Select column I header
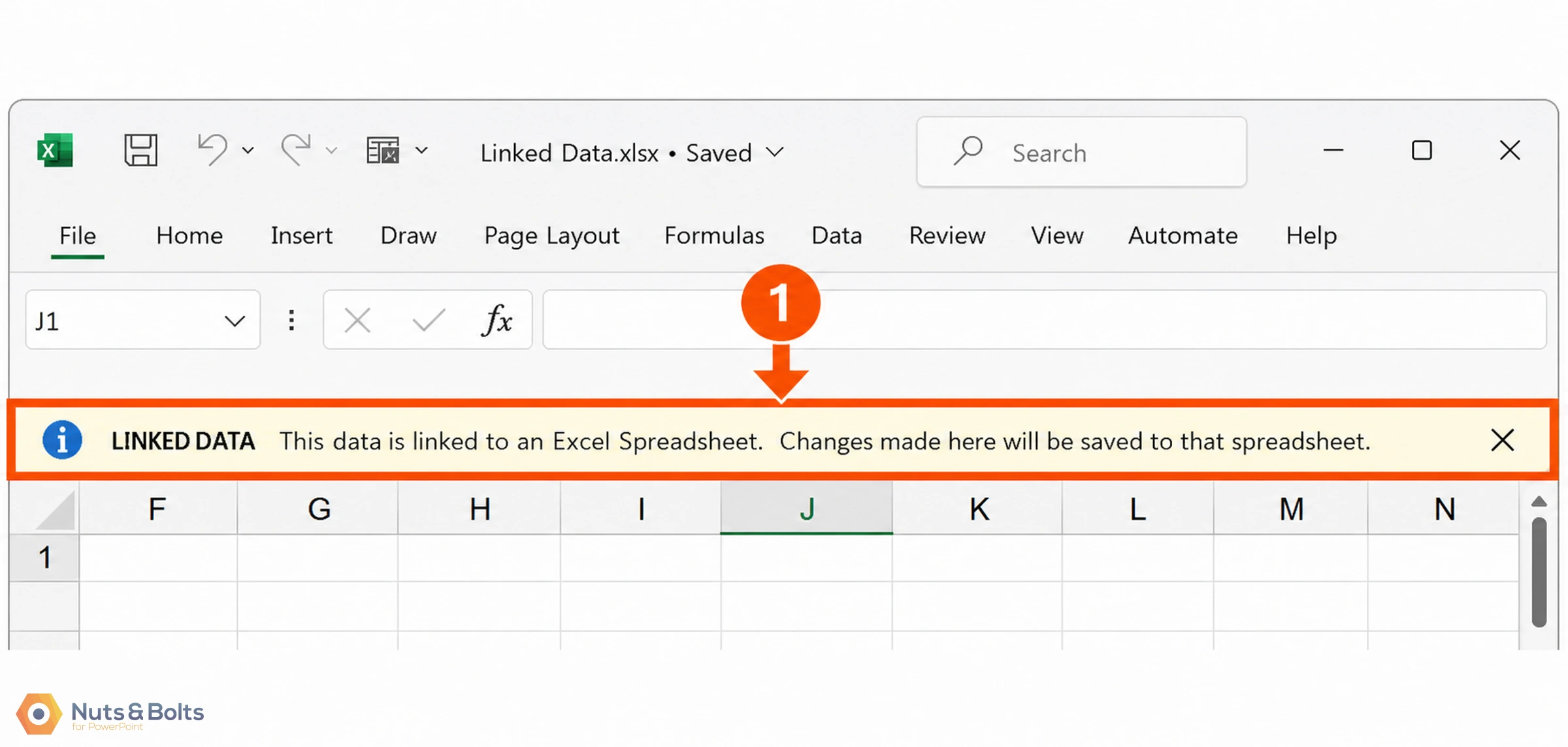The height and width of the screenshot is (747, 1568). coord(641,509)
